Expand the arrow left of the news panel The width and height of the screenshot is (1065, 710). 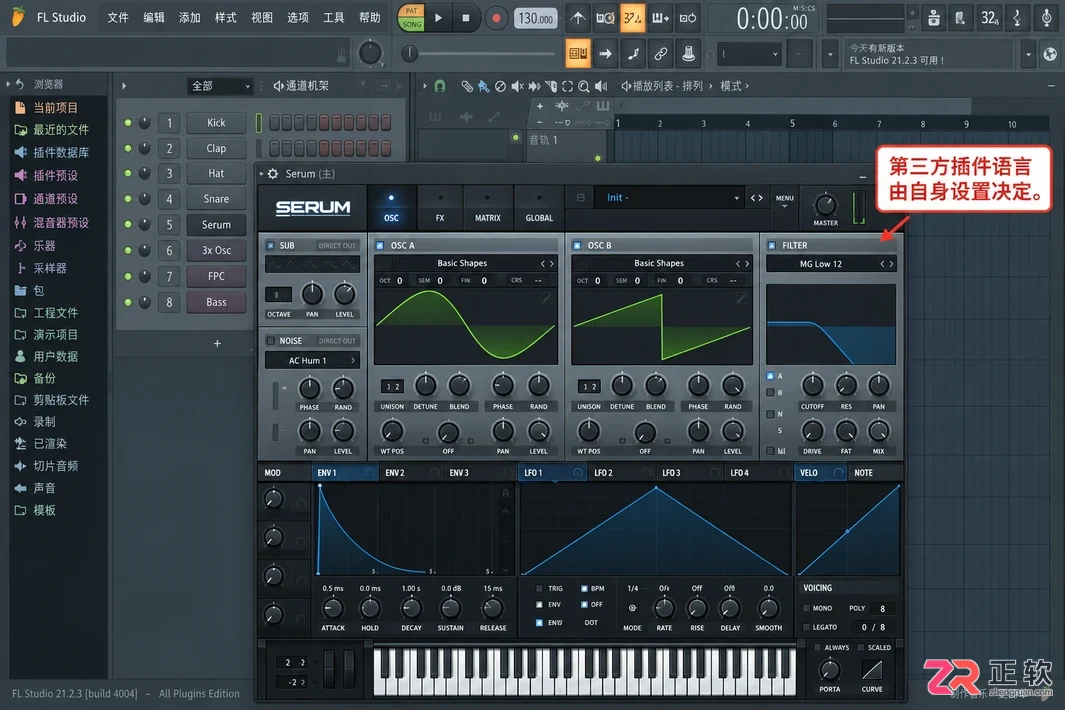[829, 54]
